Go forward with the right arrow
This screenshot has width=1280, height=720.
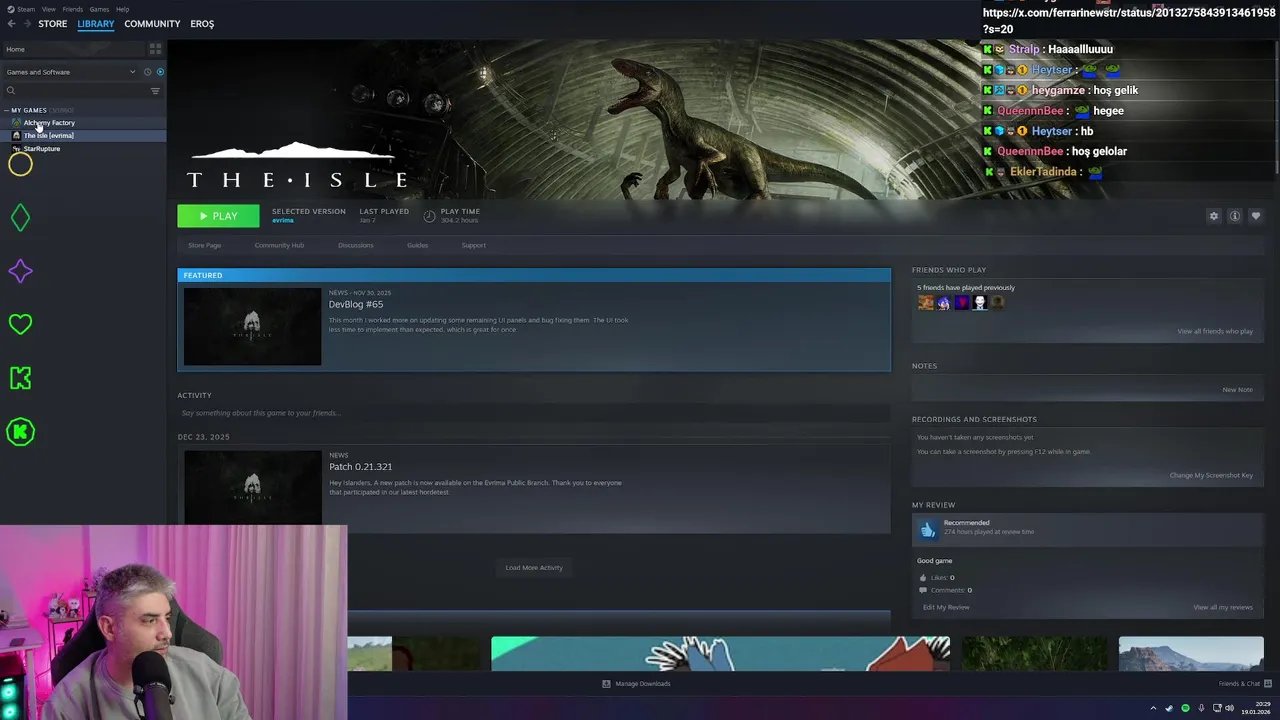click(27, 24)
